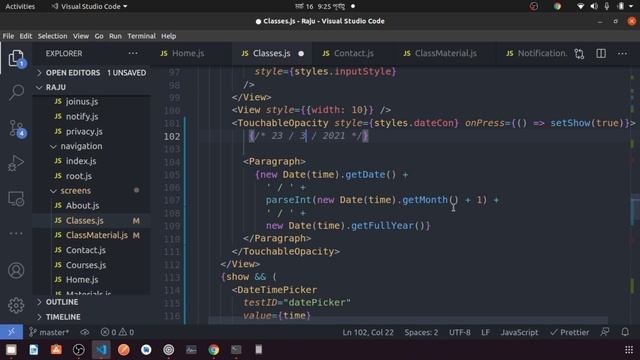Viewport: 640px width, 360px height.
Task: Open Google Chrome from the dock
Action: [x=213, y=350]
